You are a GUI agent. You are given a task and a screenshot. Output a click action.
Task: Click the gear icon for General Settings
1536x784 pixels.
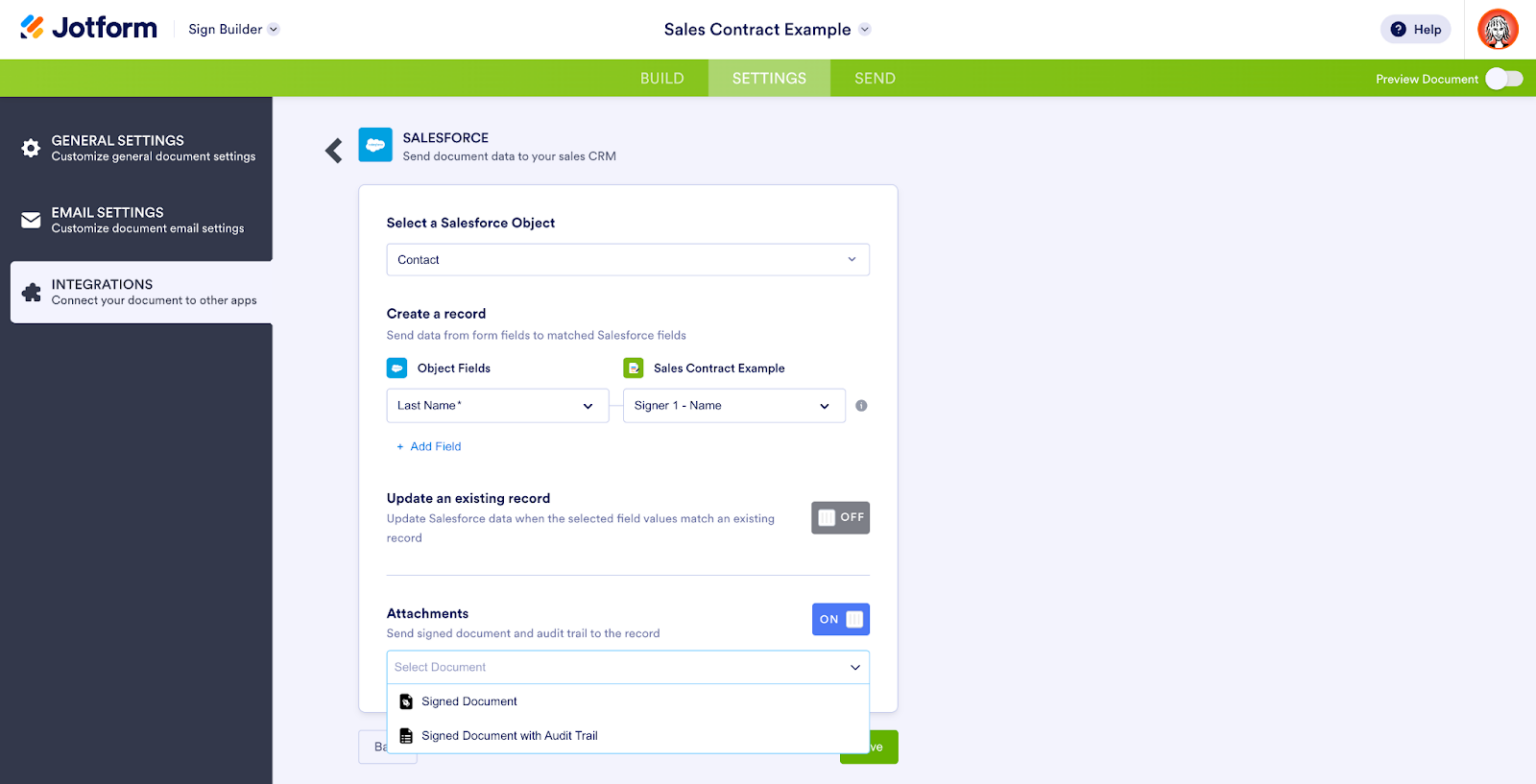30,147
